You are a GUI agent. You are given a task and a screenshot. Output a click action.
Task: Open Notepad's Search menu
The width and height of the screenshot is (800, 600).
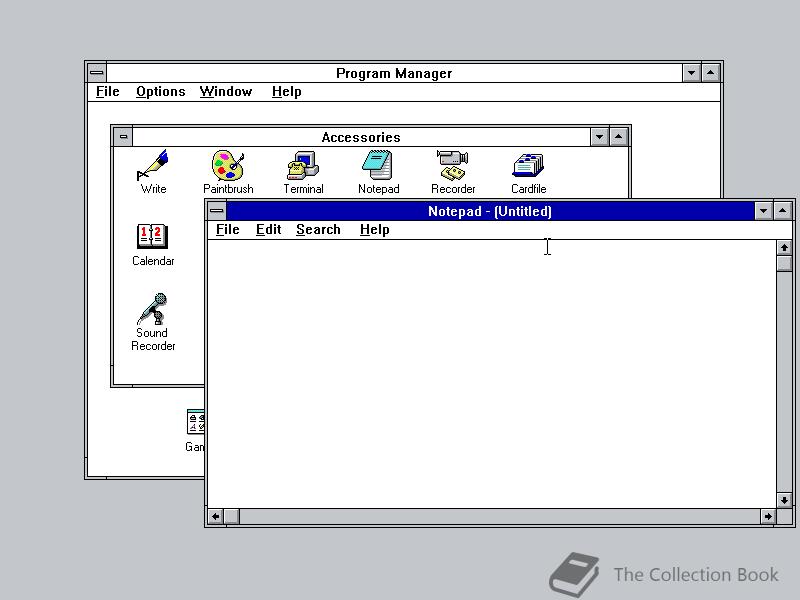[x=318, y=230]
